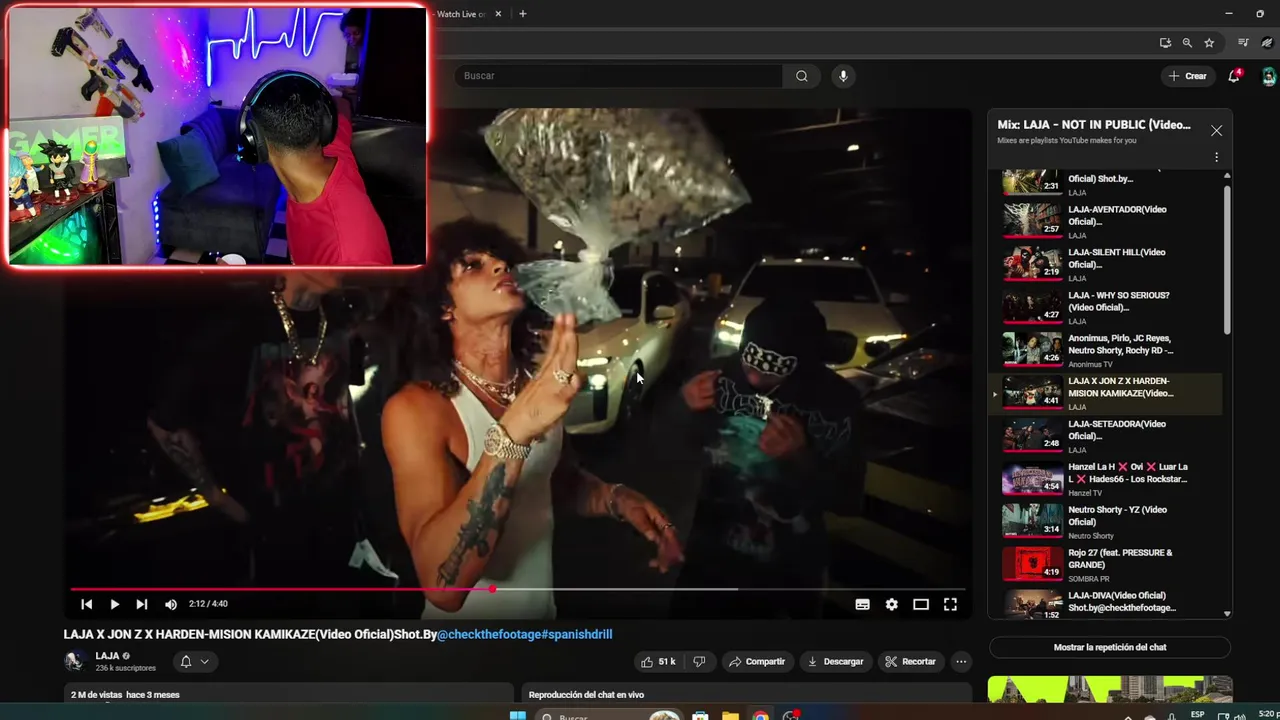Open #spanishdrill hashtag link
This screenshot has height=720, width=1280.
[x=577, y=634]
